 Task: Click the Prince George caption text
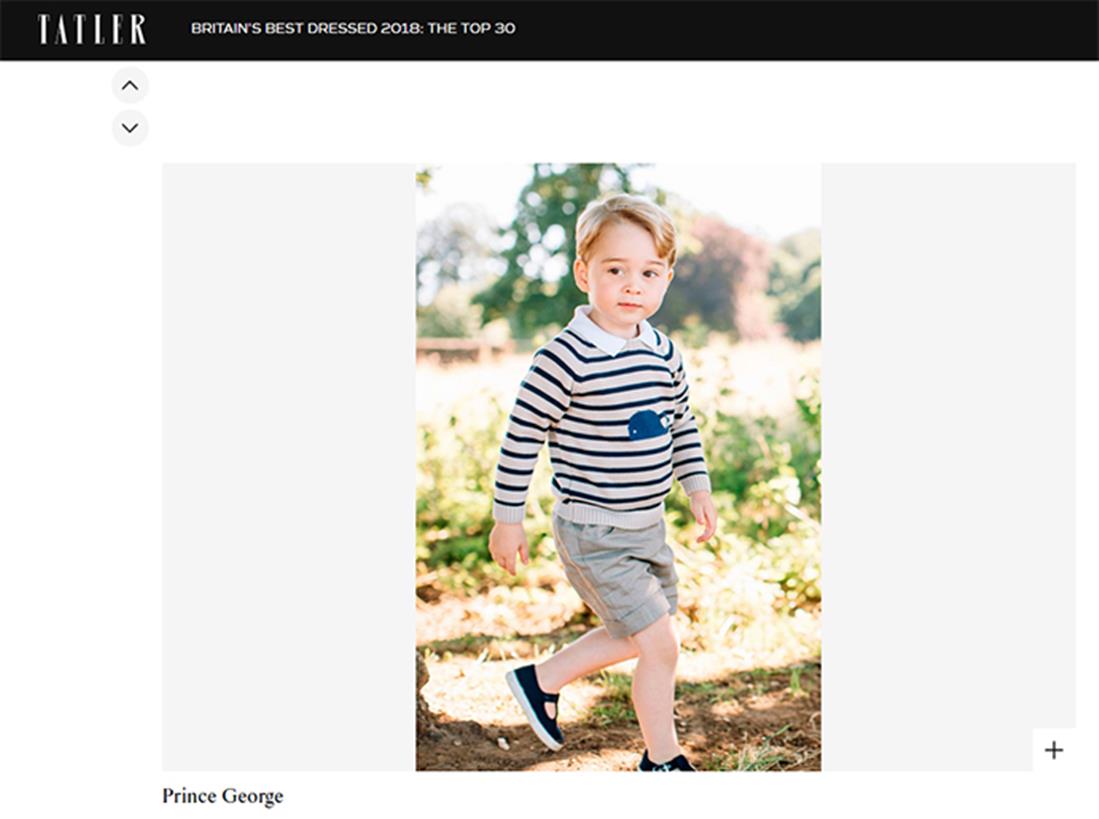(x=222, y=797)
